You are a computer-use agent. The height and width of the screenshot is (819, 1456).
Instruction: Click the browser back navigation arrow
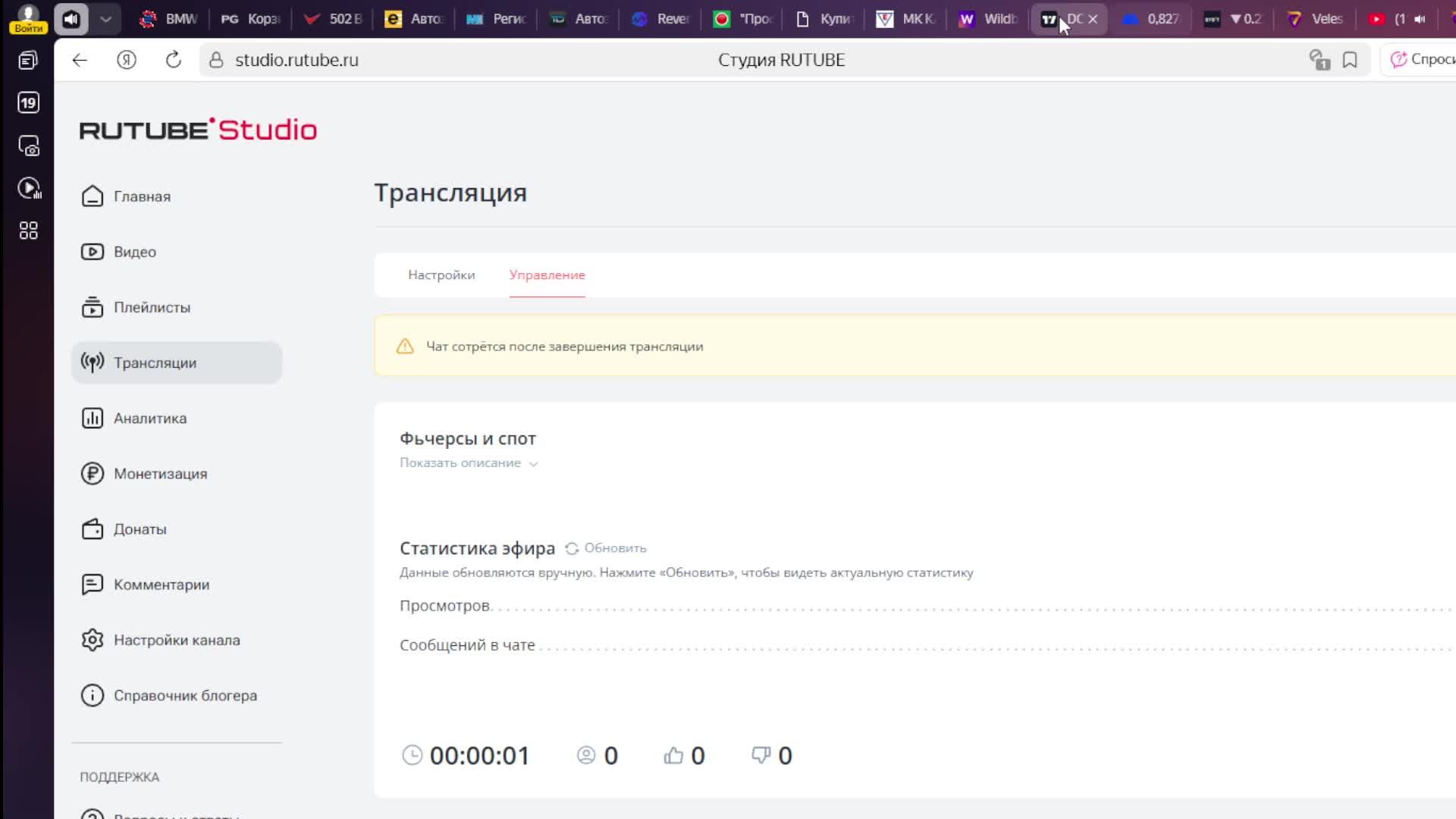point(79,60)
